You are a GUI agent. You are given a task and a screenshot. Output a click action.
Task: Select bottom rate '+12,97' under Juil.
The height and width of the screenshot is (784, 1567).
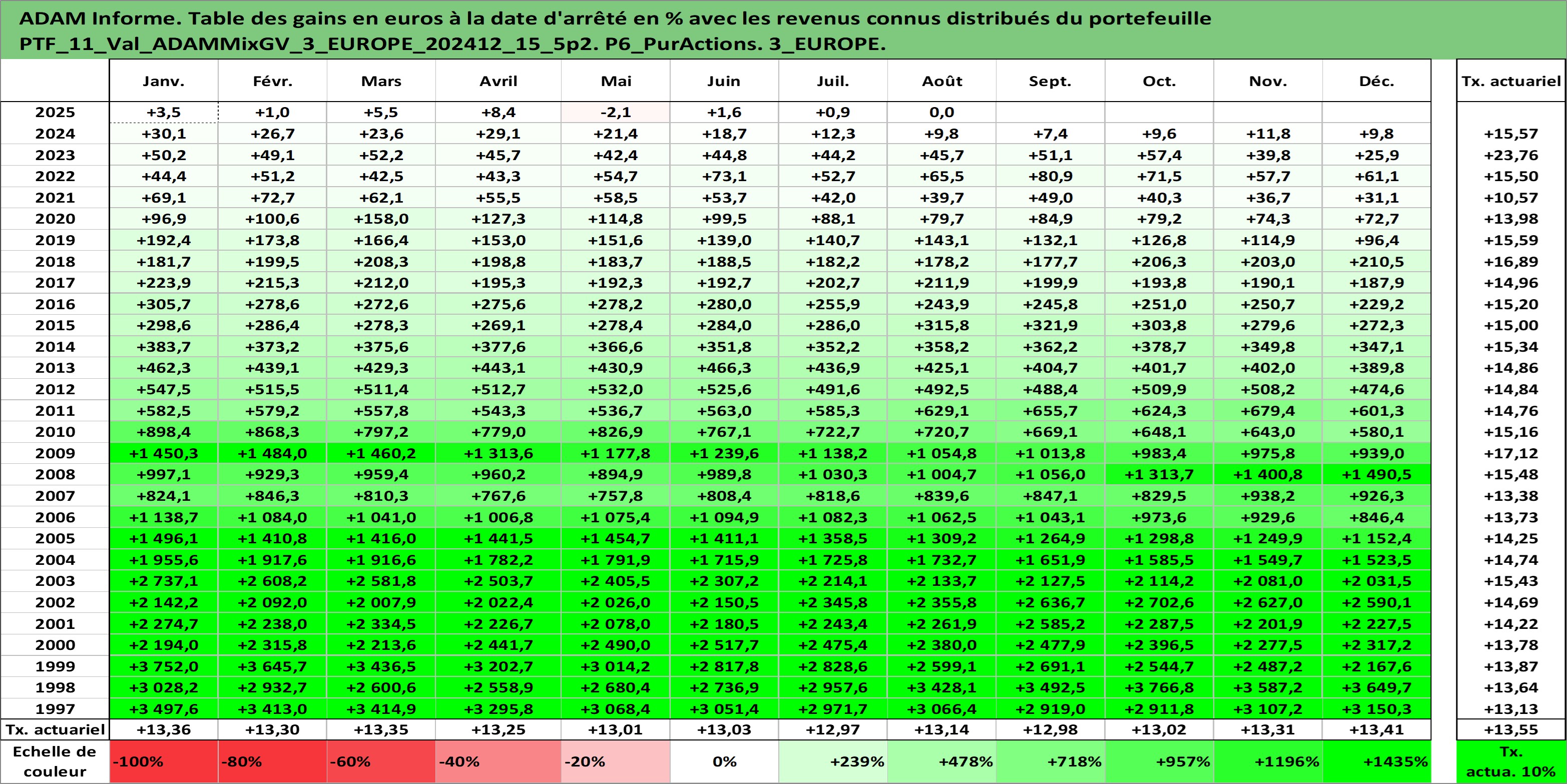click(833, 729)
